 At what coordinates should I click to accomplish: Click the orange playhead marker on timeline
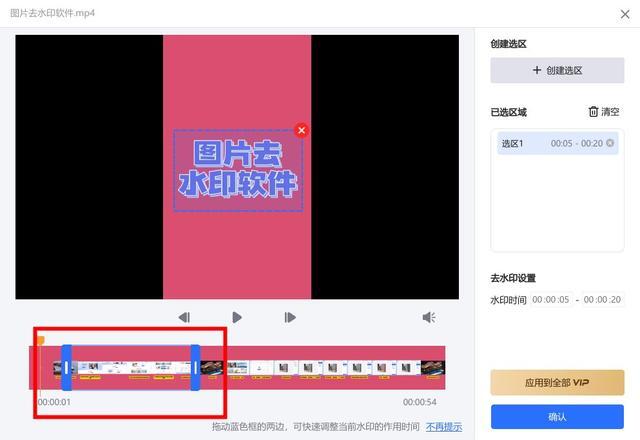pos(41,340)
